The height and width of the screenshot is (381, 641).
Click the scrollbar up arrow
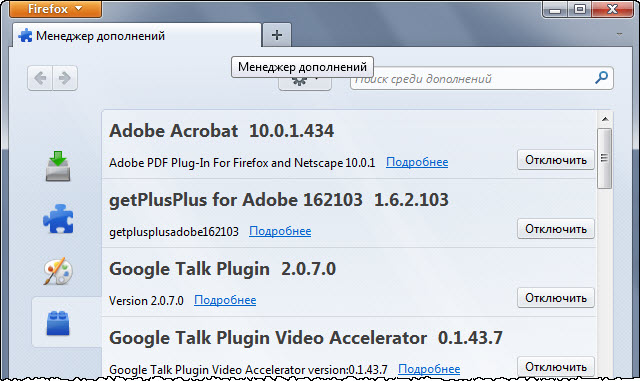click(x=605, y=119)
